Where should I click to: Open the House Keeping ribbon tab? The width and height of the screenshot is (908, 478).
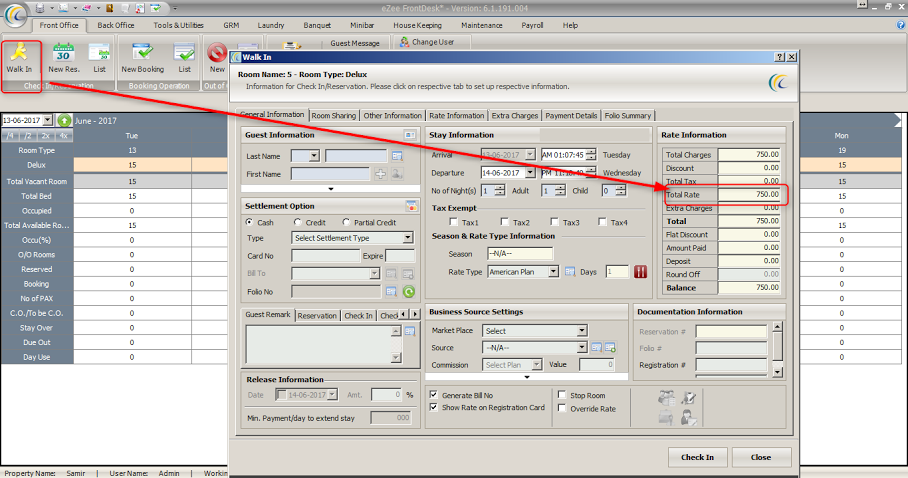click(x=418, y=25)
